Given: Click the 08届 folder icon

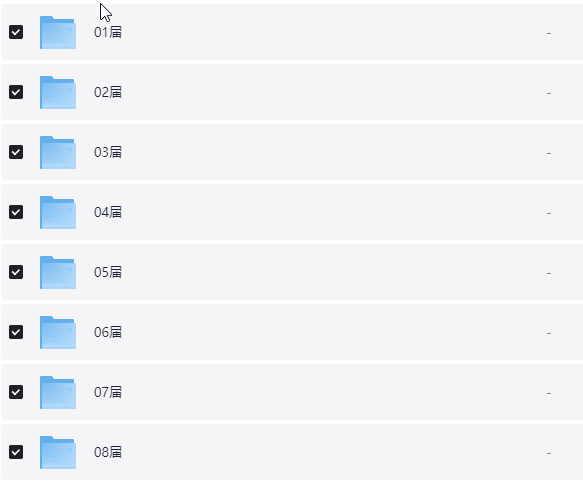Looking at the screenshot, I should coord(58,452).
